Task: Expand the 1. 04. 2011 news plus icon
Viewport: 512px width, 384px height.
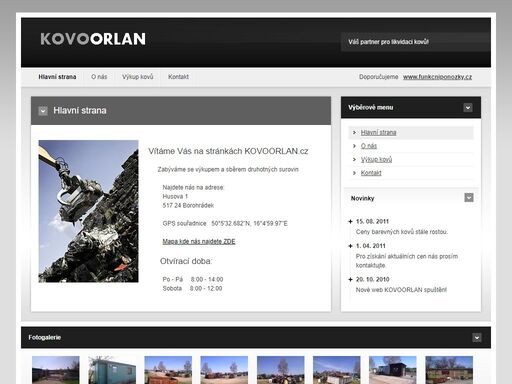Action: [x=350, y=246]
